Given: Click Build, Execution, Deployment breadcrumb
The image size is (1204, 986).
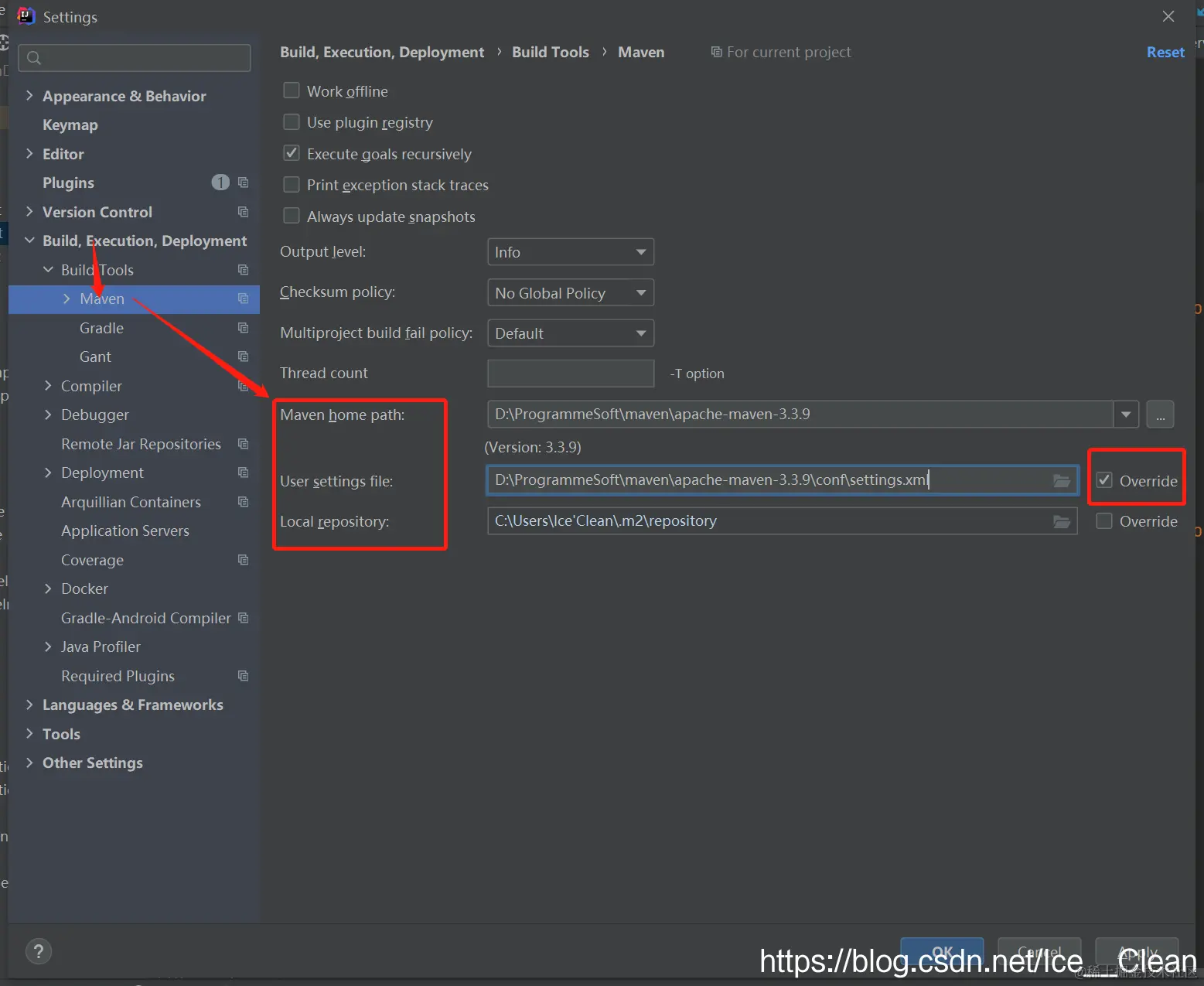Looking at the screenshot, I should tap(382, 52).
